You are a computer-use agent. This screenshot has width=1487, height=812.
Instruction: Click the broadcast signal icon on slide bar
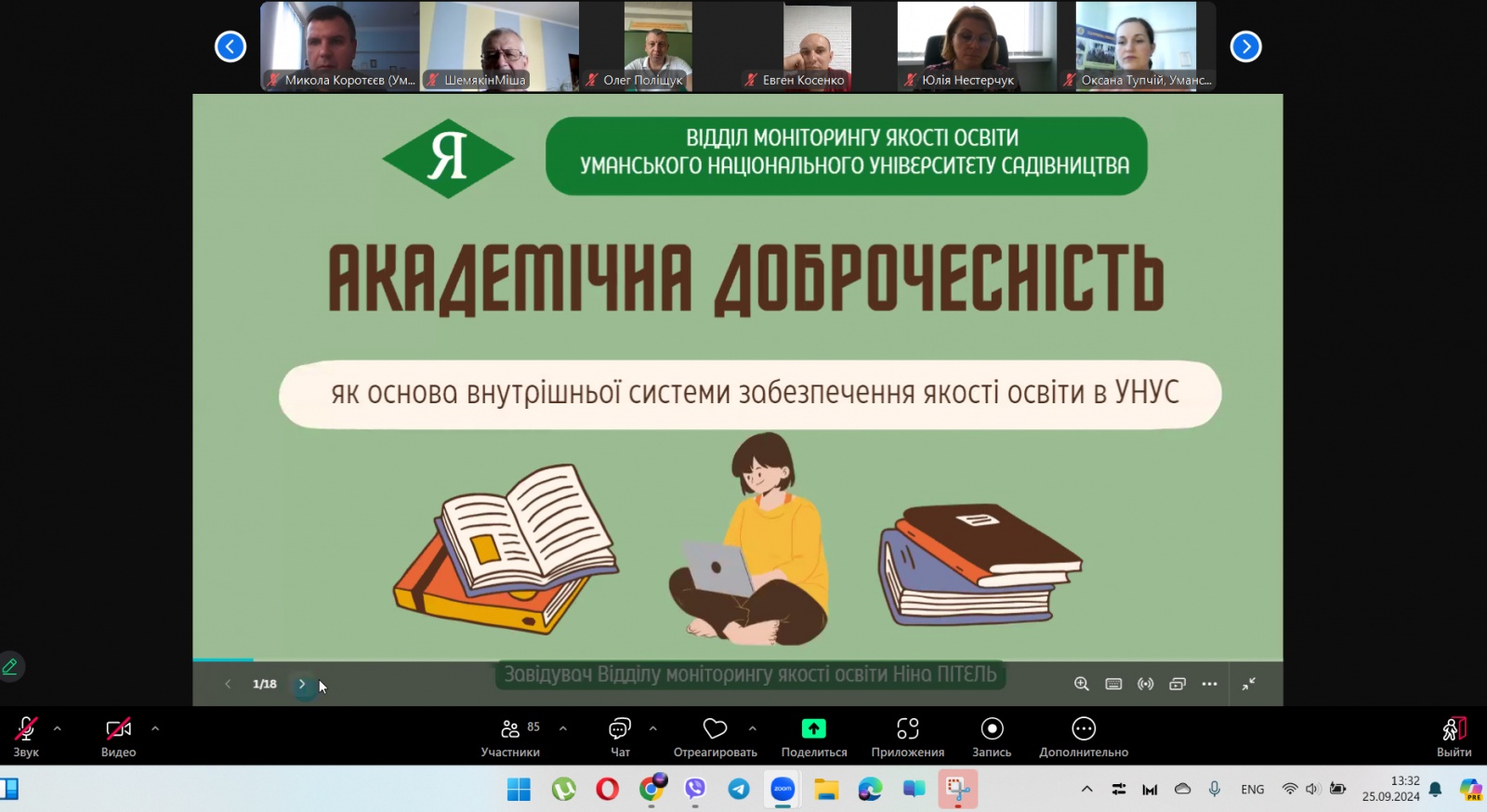tap(1146, 684)
